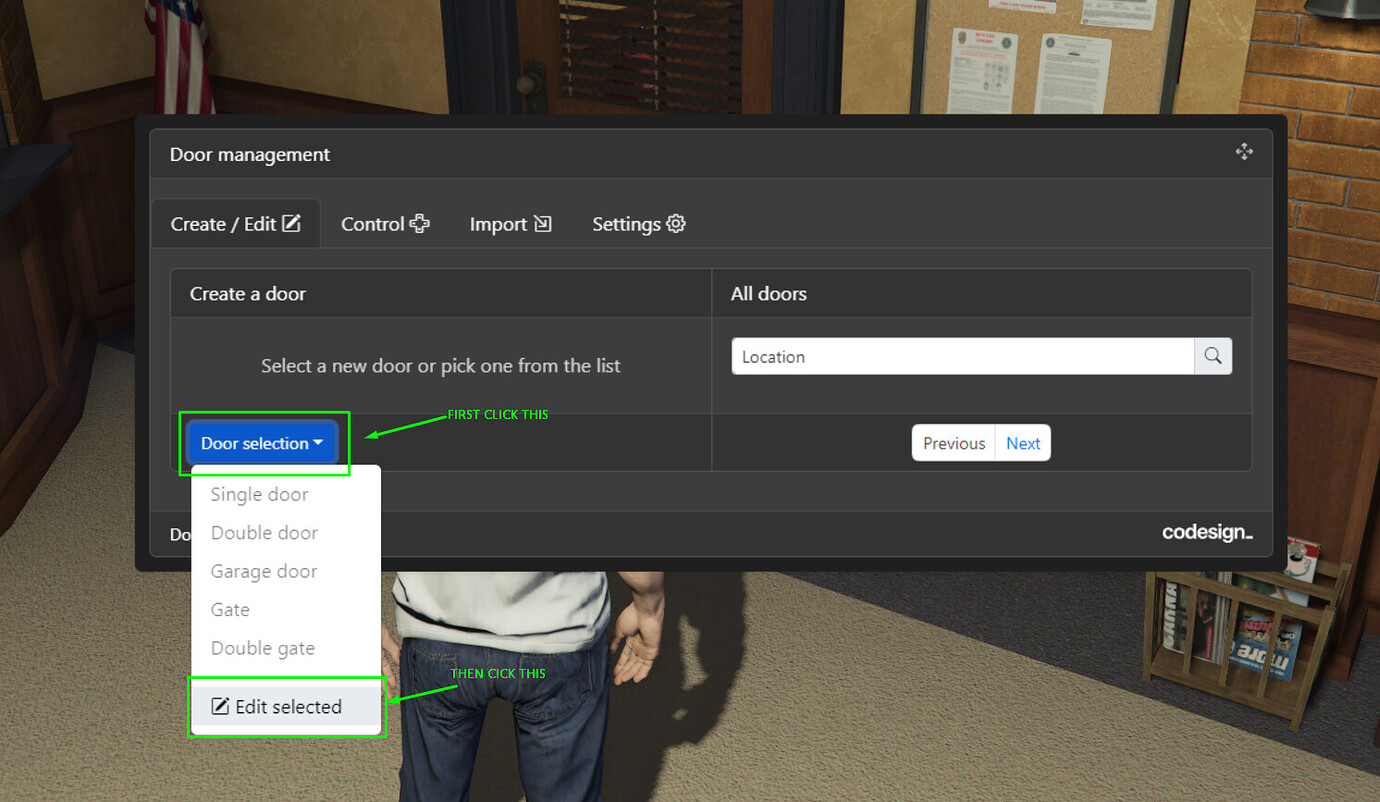Click the pencil icon beside Create / Edit
This screenshot has height=802, width=1380.
[x=291, y=223]
